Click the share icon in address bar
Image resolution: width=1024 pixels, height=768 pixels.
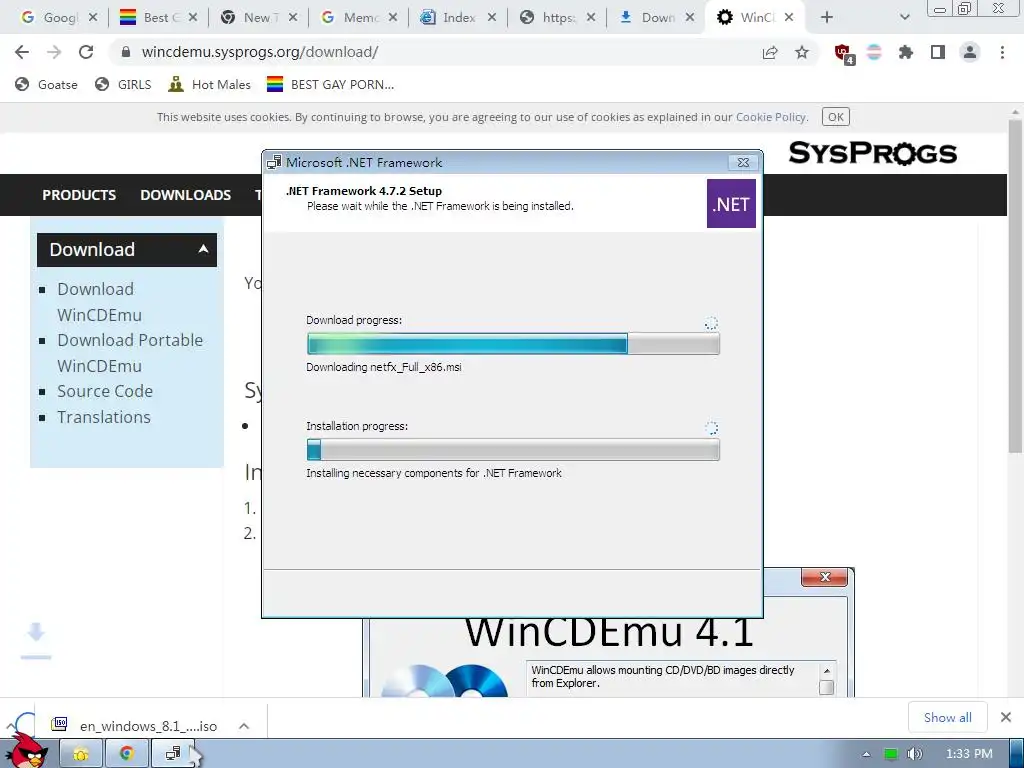click(x=770, y=53)
